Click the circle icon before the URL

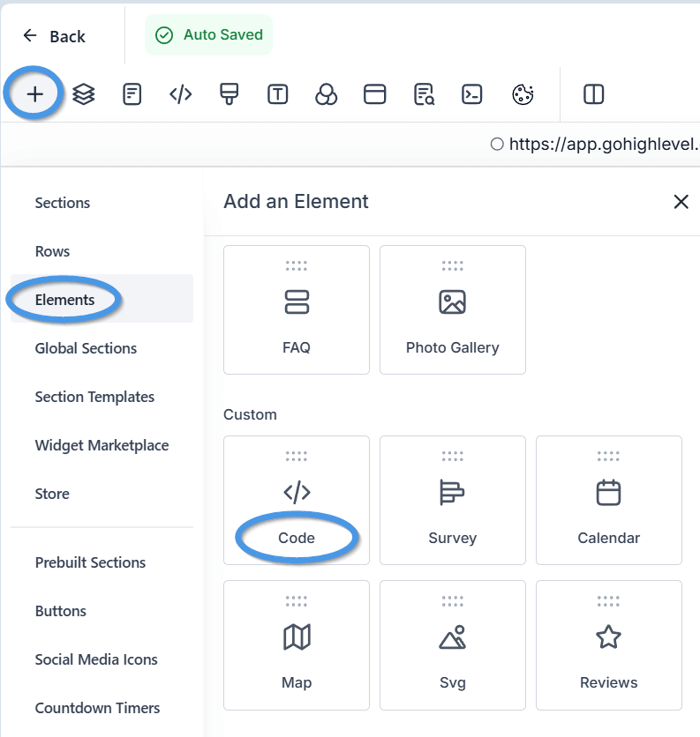click(497, 144)
